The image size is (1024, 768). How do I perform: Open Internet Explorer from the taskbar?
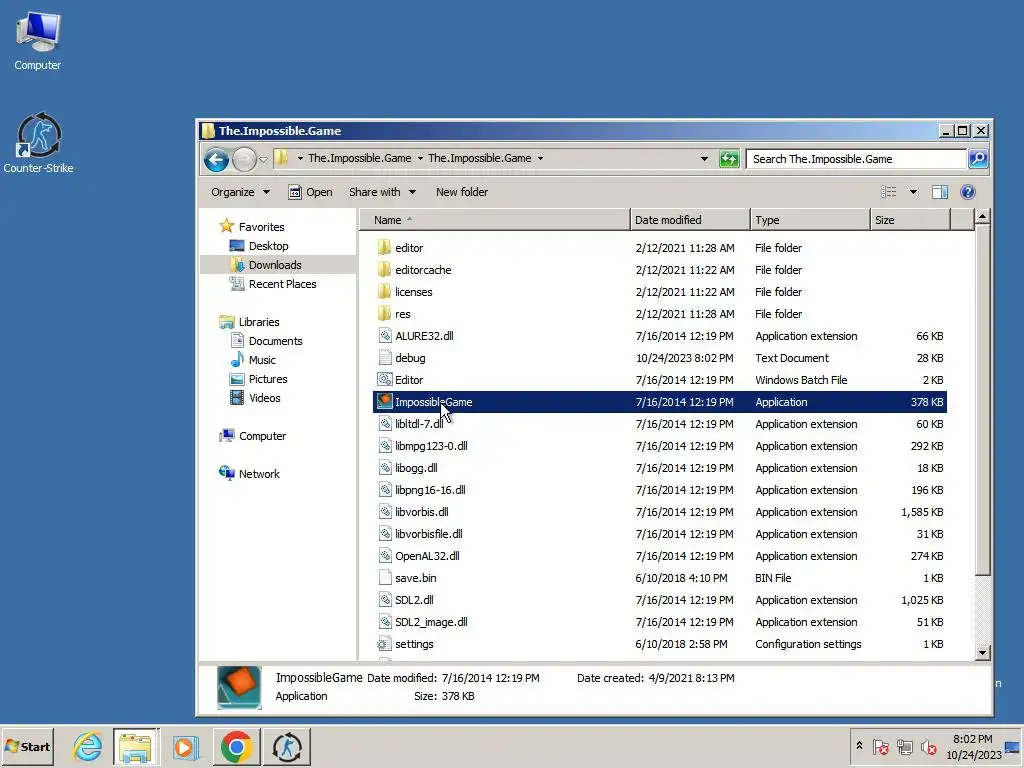(88, 747)
